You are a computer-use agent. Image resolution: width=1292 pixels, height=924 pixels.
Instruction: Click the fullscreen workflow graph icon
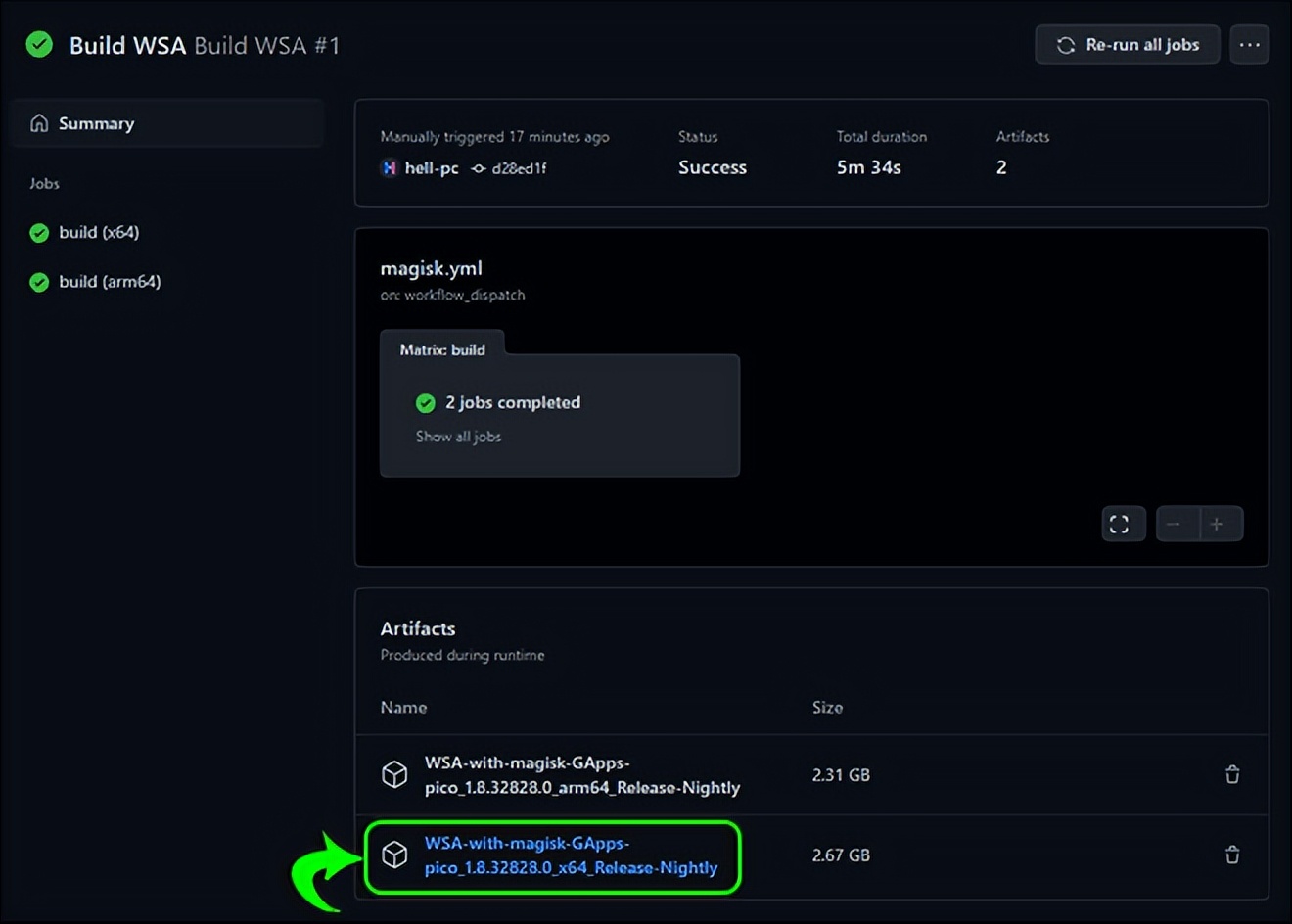coord(1119,524)
